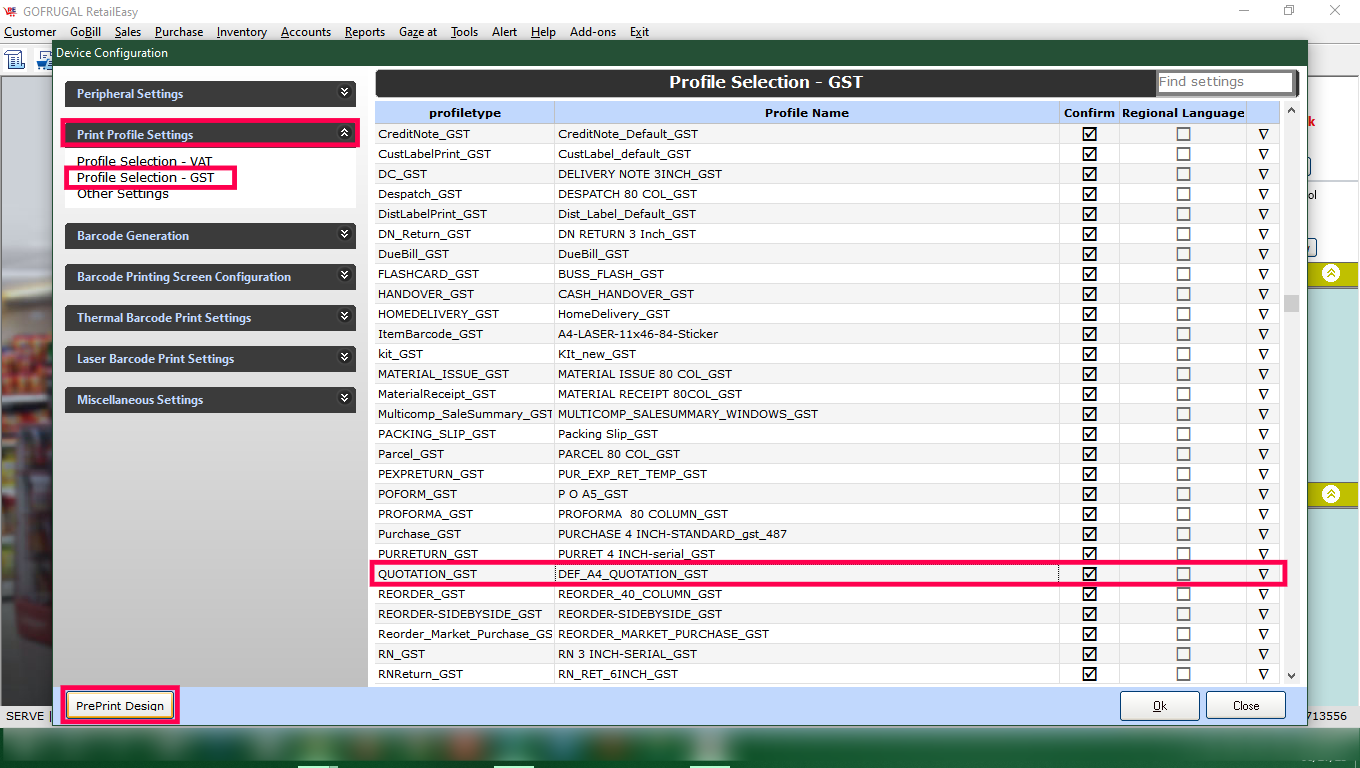
Task: Select profile name PURRET 4 INCH-serial_GST
Action: tap(807, 554)
